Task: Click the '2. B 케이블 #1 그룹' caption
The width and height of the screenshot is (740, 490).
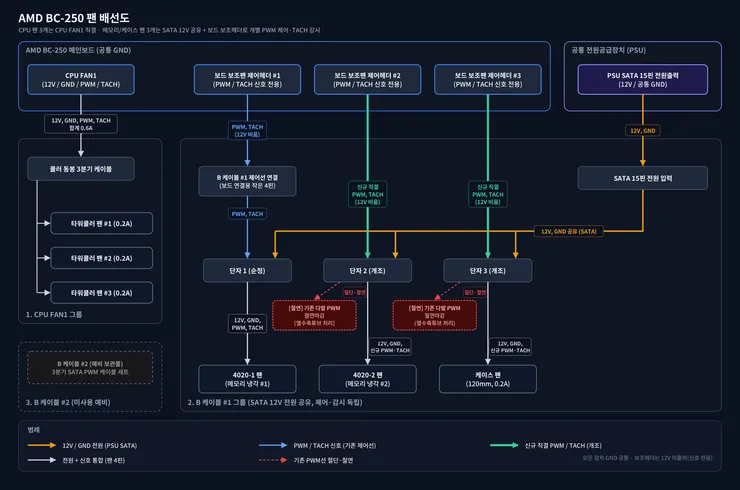Action: pos(275,402)
